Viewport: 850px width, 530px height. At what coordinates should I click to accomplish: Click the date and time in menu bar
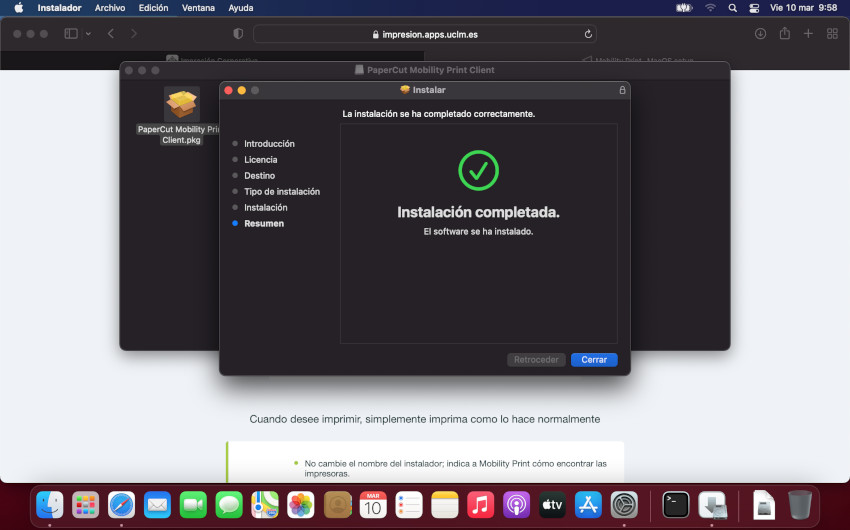(803, 8)
